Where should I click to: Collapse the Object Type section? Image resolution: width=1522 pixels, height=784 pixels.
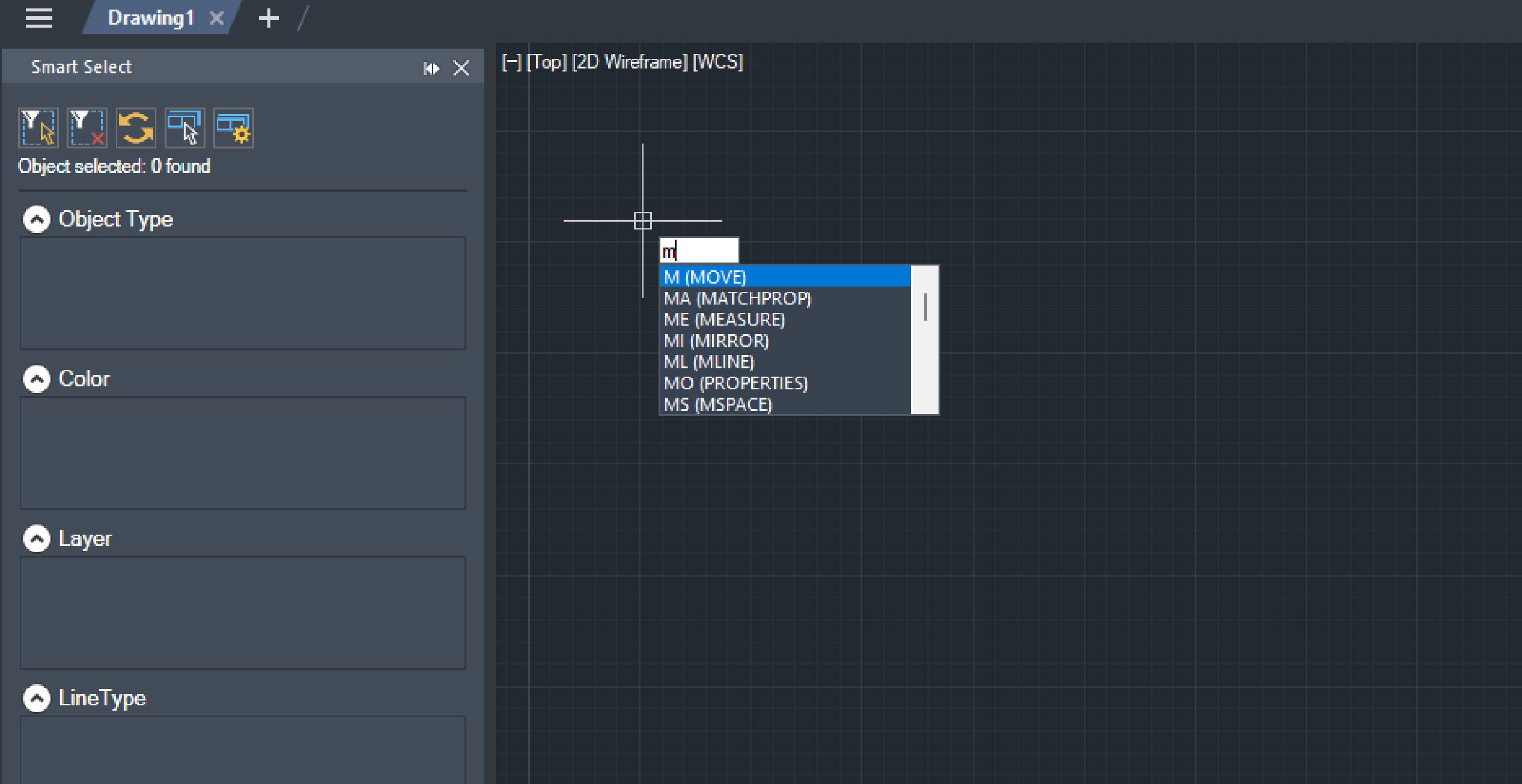point(37,219)
